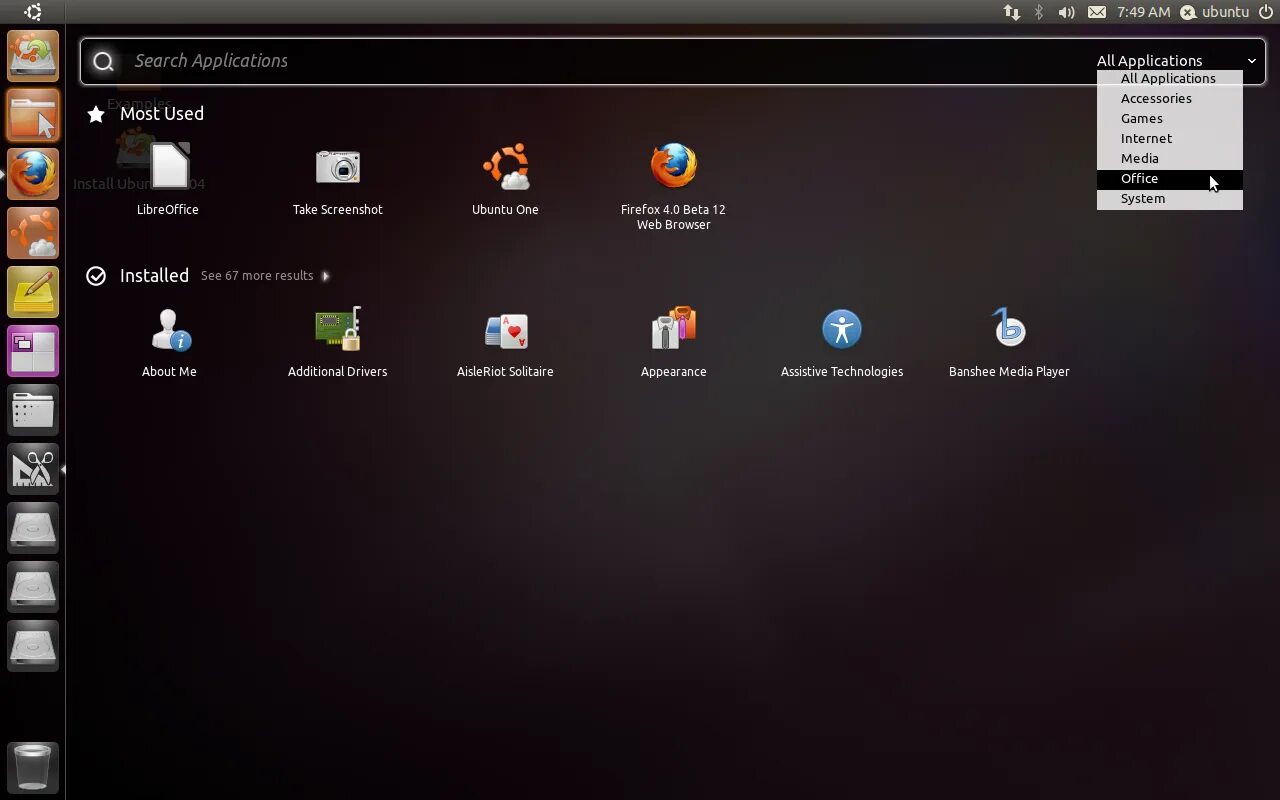This screenshot has width=1280, height=800.
Task: Open the Appearance settings app
Action: click(673, 342)
